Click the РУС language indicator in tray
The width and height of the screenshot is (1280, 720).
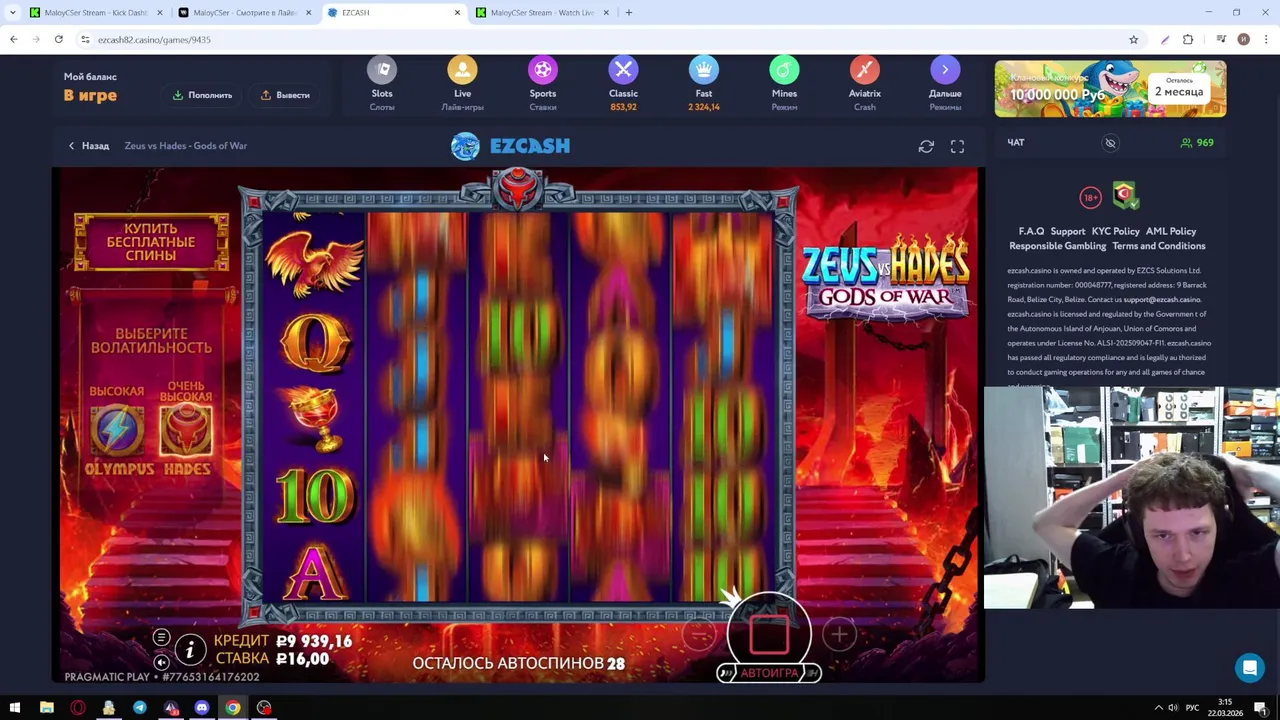[x=1191, y=708]
